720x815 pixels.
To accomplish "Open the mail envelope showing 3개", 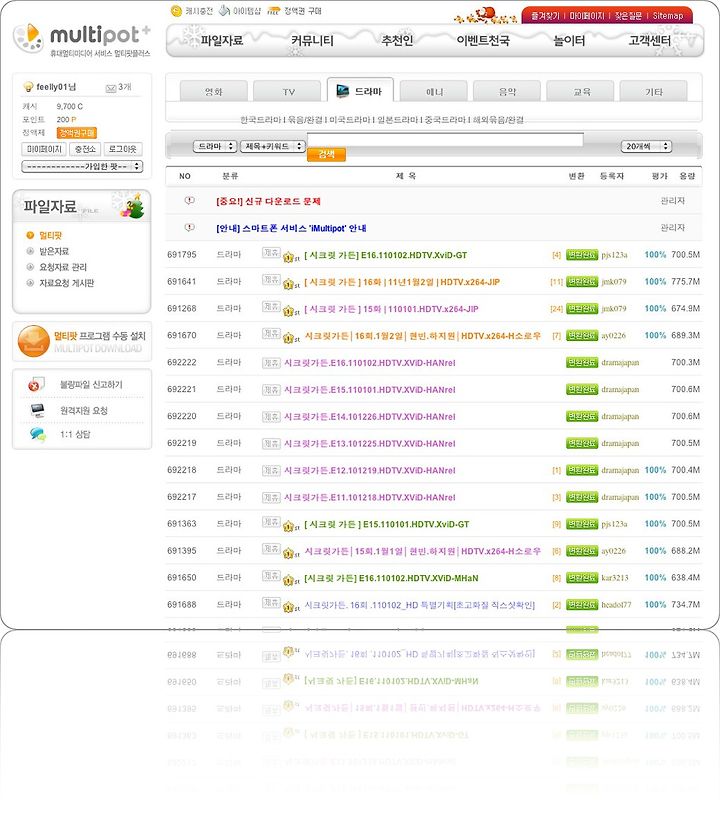I will pos(111,88).
